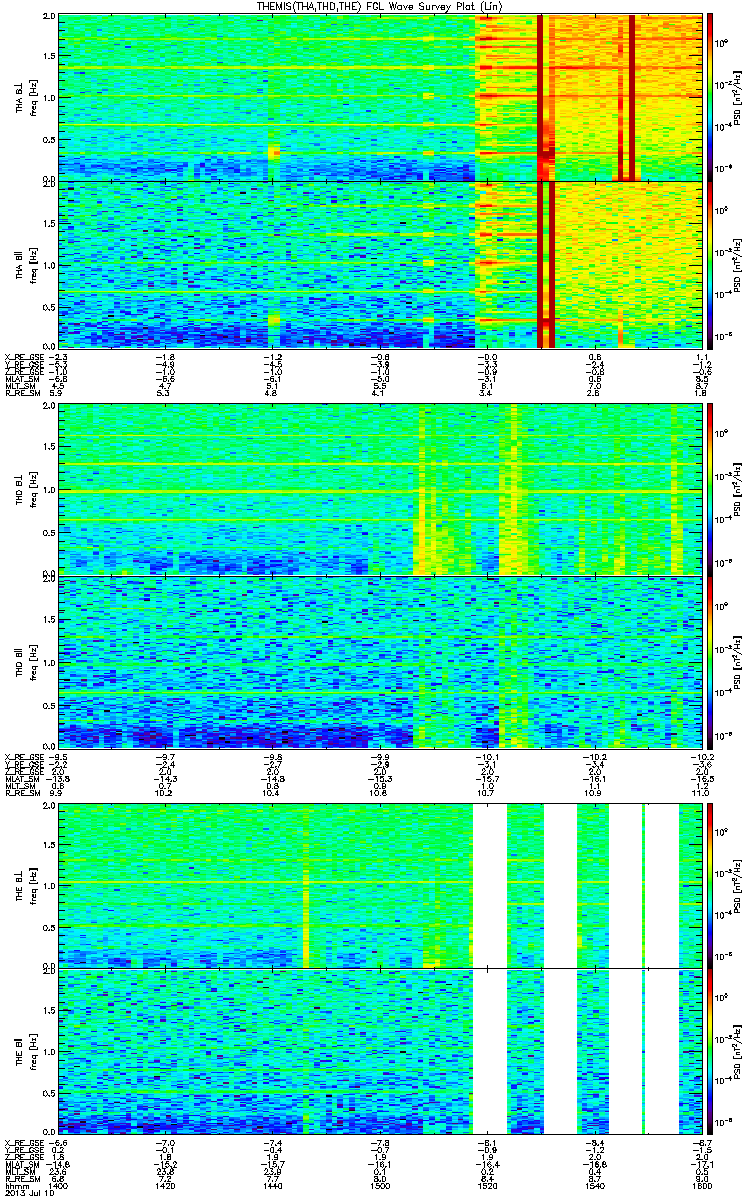The height and width of the screenshot is (1200, 750).
Task: Click the '1.0' frequency tick of THD B∥ panel
Action: pyautogui.click(x=49, y=661)
